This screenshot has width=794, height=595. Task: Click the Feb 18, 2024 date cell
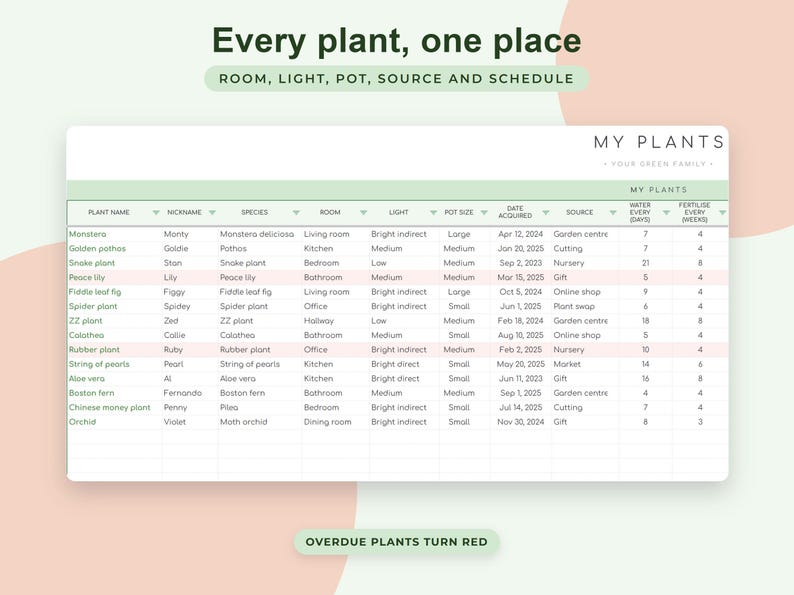[521, 321]
